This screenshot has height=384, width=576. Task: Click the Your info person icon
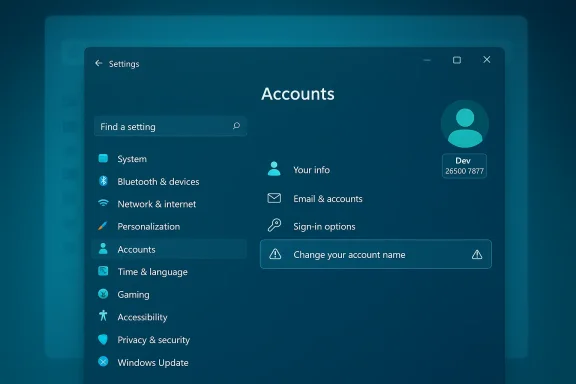pyautogui.click(x=274, y=169)
